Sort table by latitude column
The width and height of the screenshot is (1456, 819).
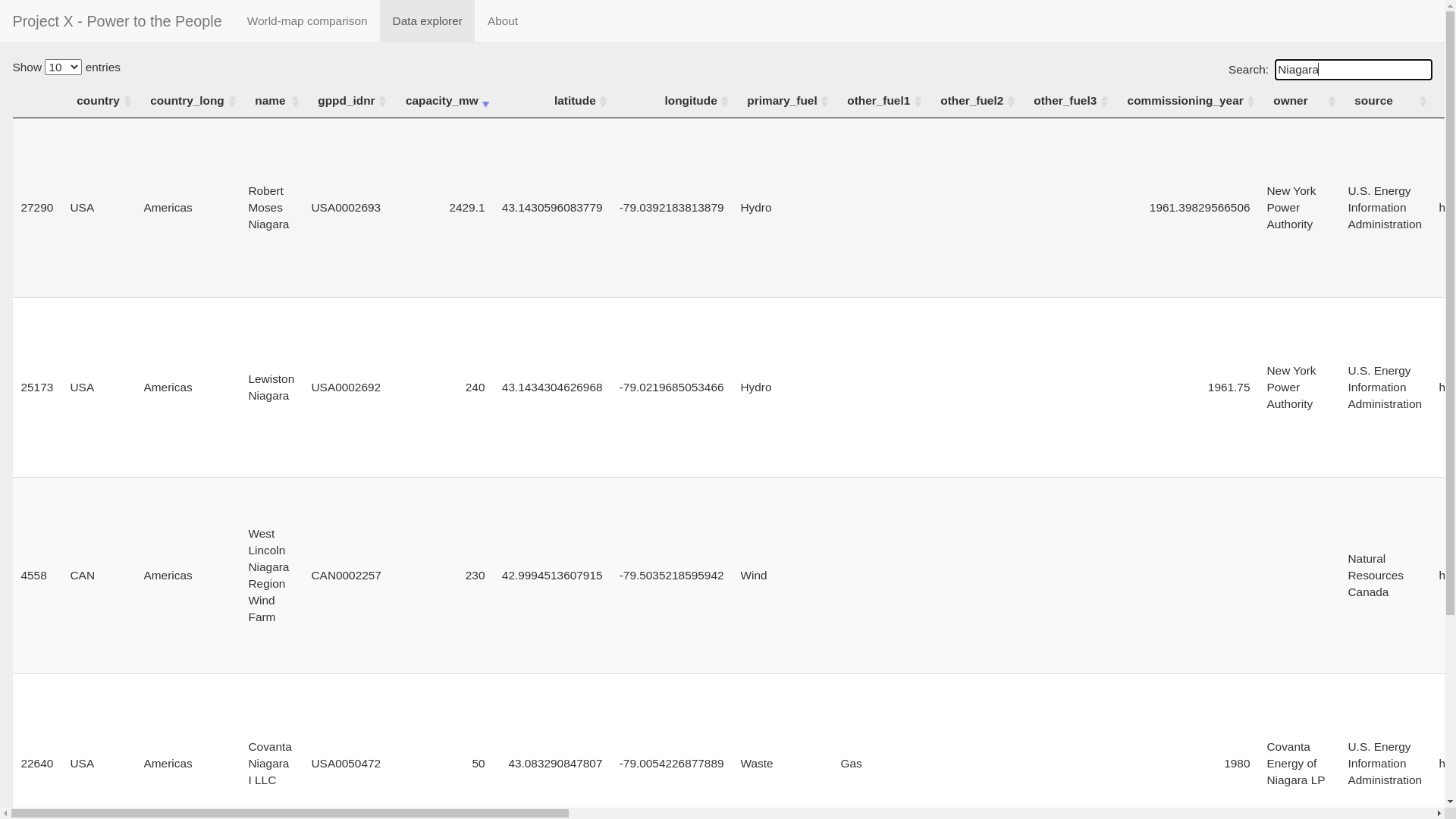[x=575, y=101]
